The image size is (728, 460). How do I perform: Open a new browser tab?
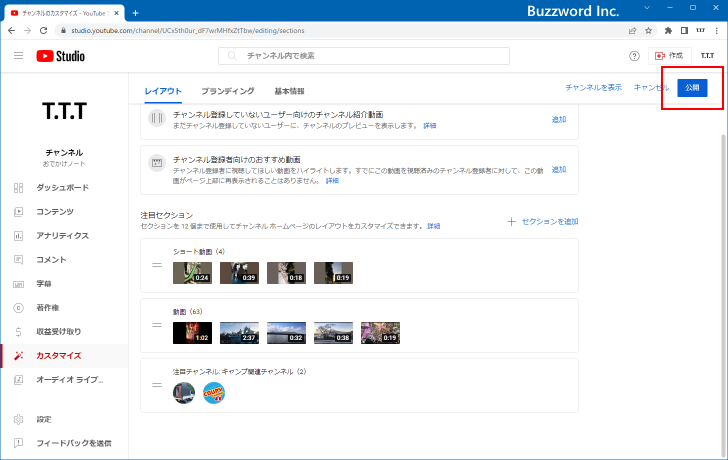click(135, 13)
